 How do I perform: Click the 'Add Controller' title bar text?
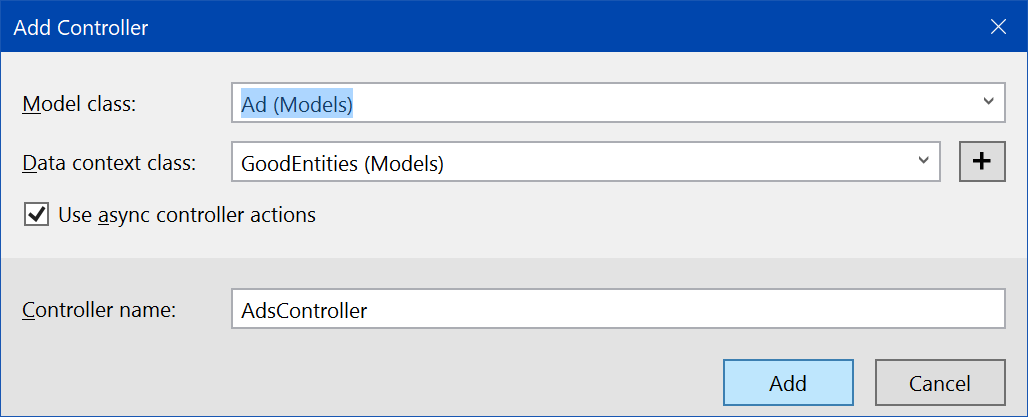tap(81, 27)
